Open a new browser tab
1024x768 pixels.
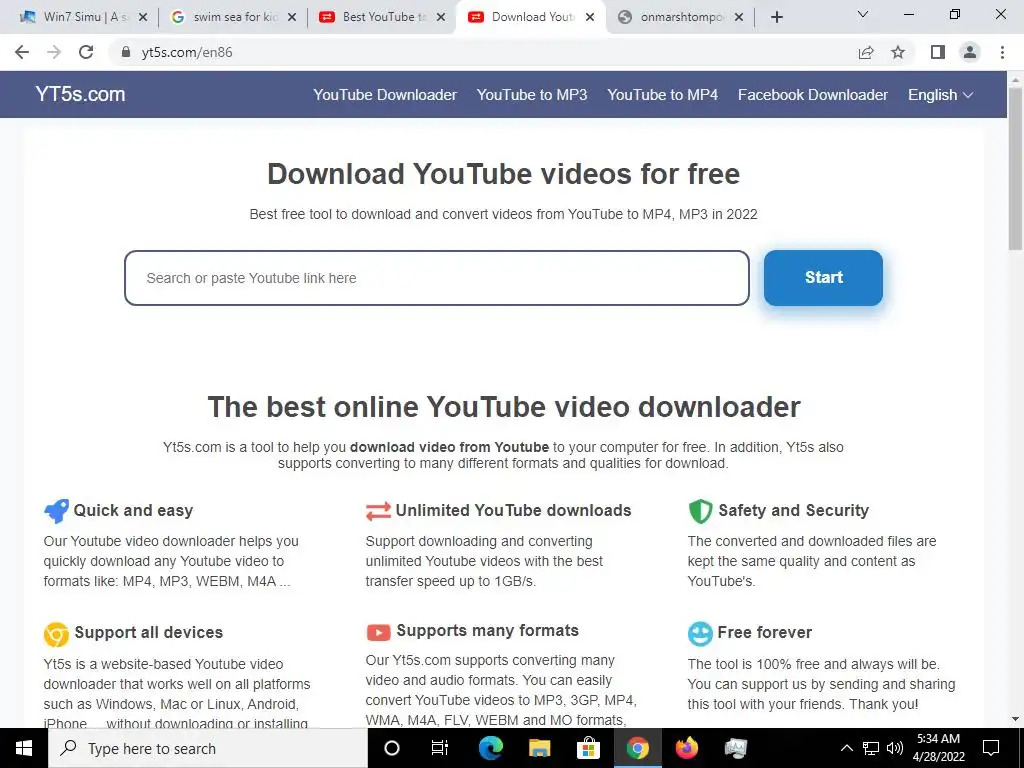(x=776, y=17)
